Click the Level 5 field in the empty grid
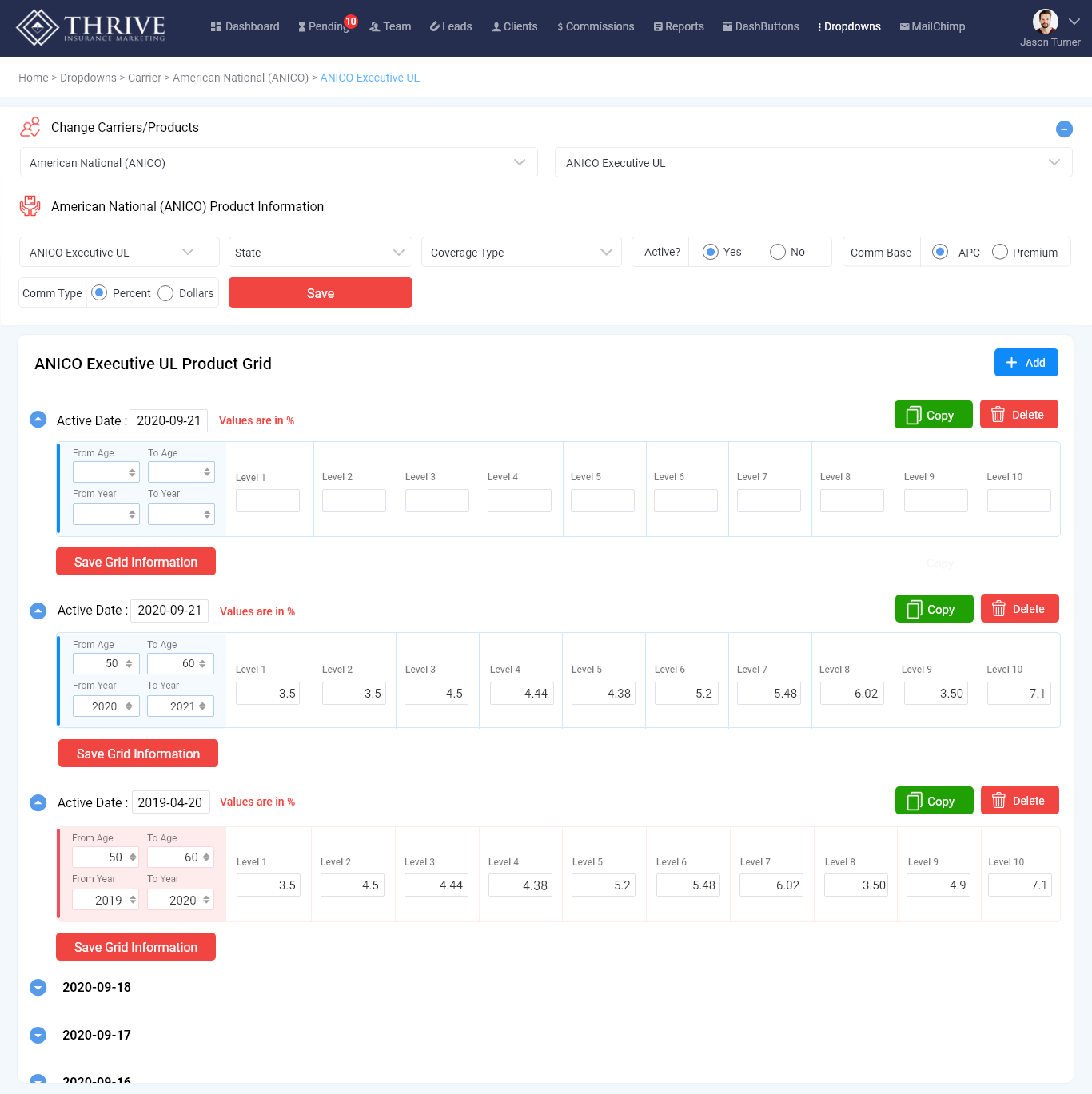Screen dimensions: 1092x1094 point(603,500)
